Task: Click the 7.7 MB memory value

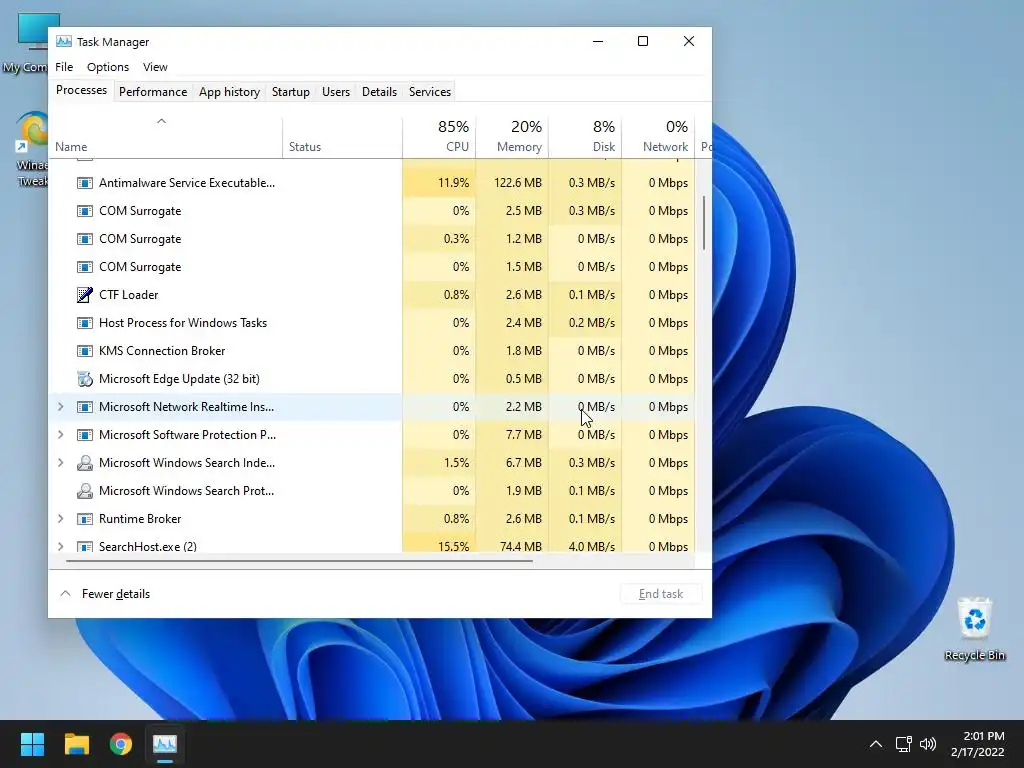Action: (524, 435)
